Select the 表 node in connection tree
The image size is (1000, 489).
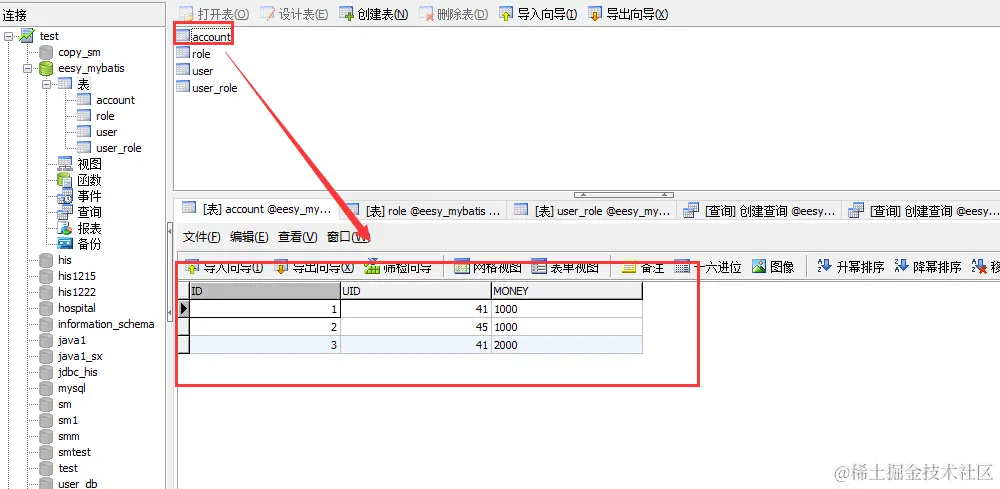[75, 84]
